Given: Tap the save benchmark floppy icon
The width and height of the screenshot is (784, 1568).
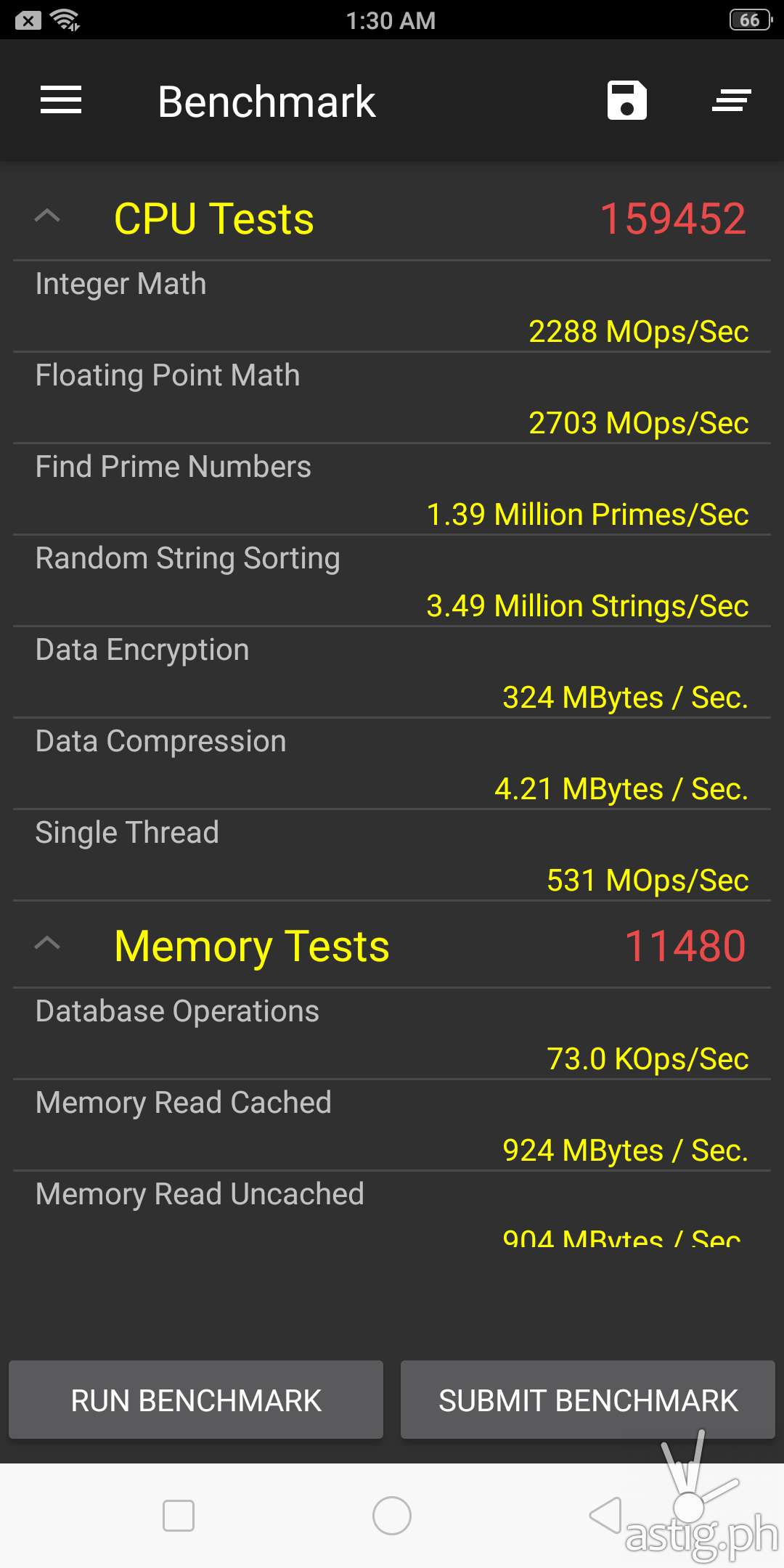Looking at the screenshot, I should (627, 100).
